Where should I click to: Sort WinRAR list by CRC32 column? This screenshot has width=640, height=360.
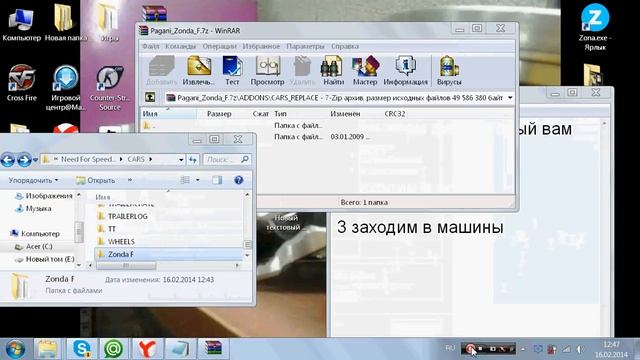(x=395, y=114)
